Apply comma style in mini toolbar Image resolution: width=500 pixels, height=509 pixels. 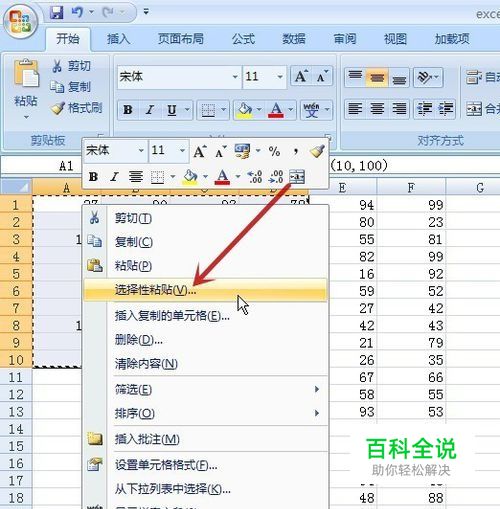tap(295, 151)
